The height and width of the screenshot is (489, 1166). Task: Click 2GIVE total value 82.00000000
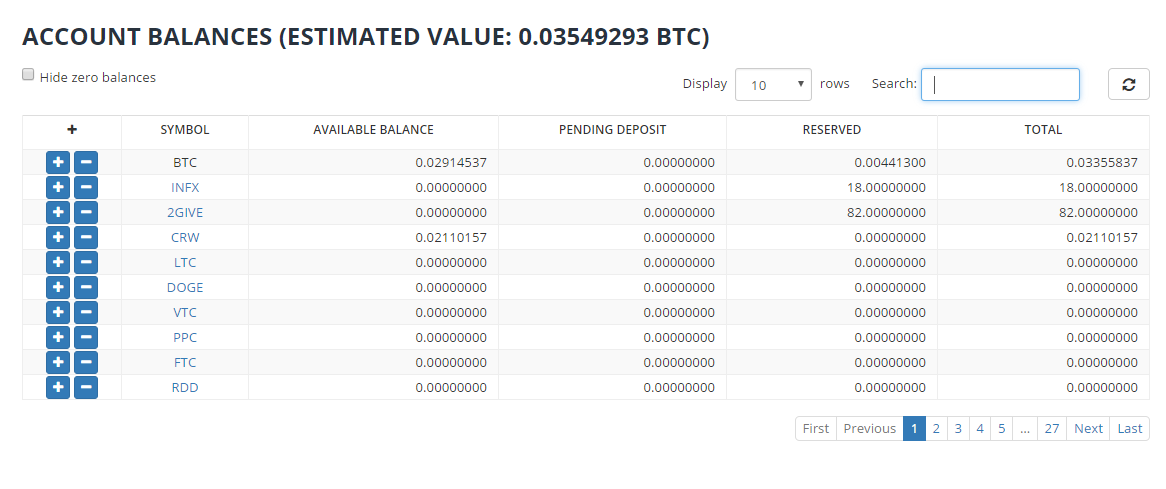1098,213
